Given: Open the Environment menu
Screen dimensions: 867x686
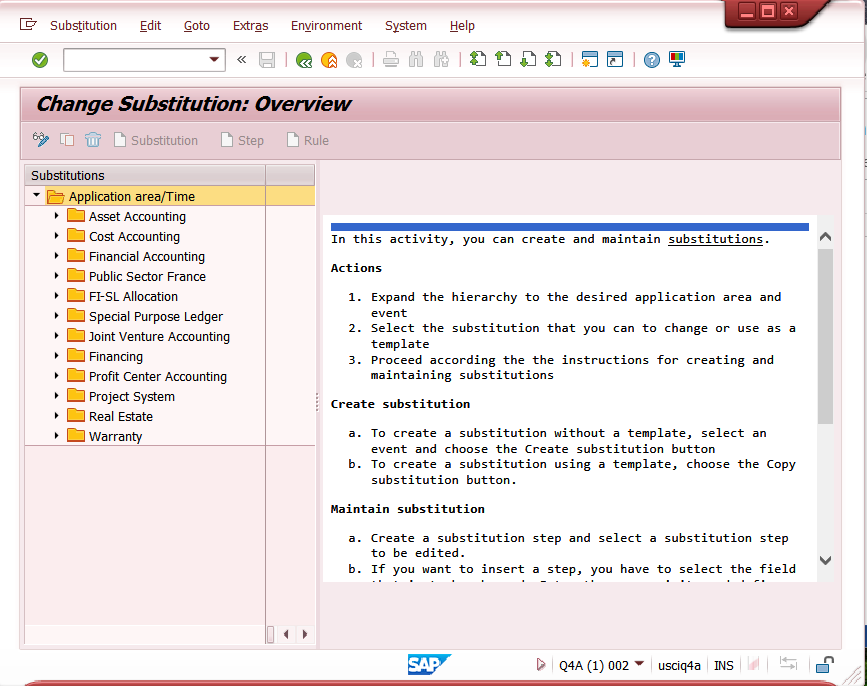Looking at the screenshot, I should (326, 26).
